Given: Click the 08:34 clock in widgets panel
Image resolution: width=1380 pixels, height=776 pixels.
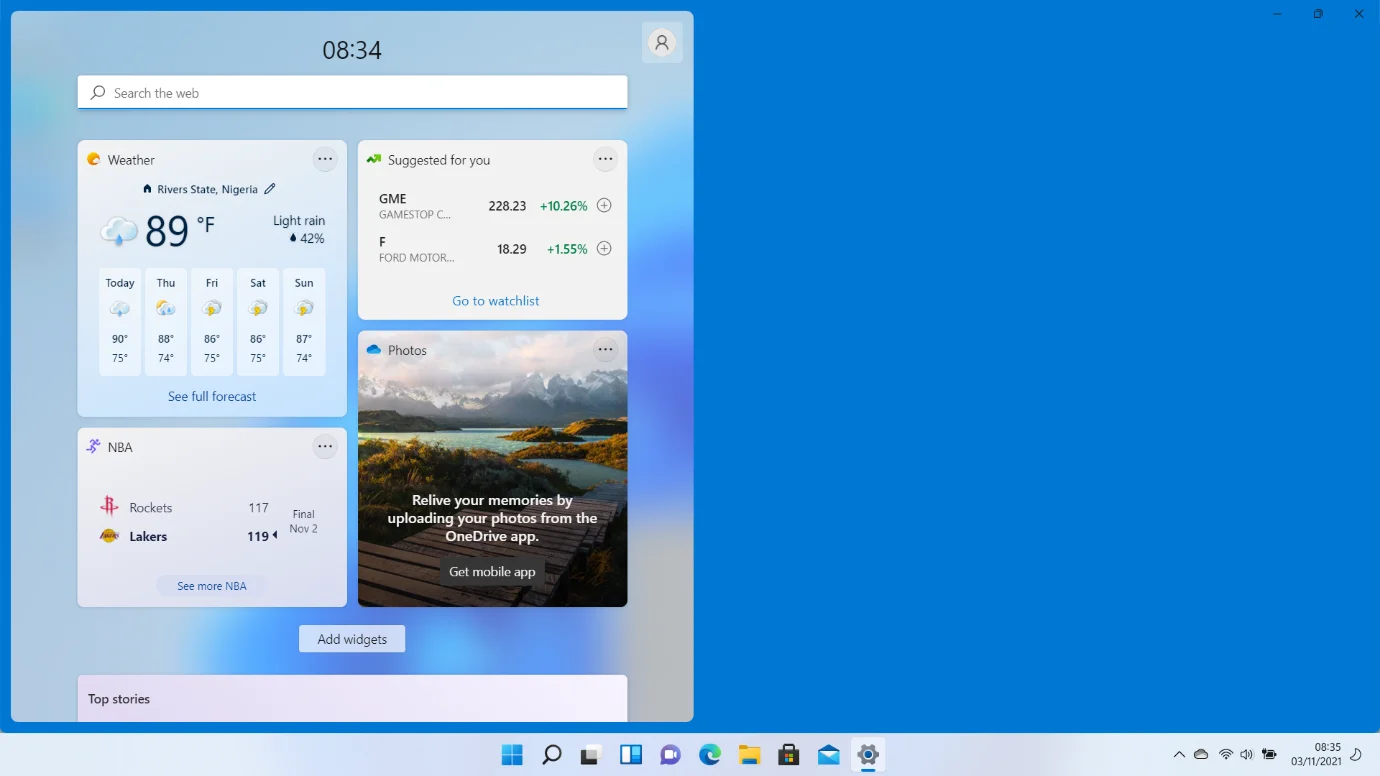Looking at the screenshot, I should [x=352, y=50].
